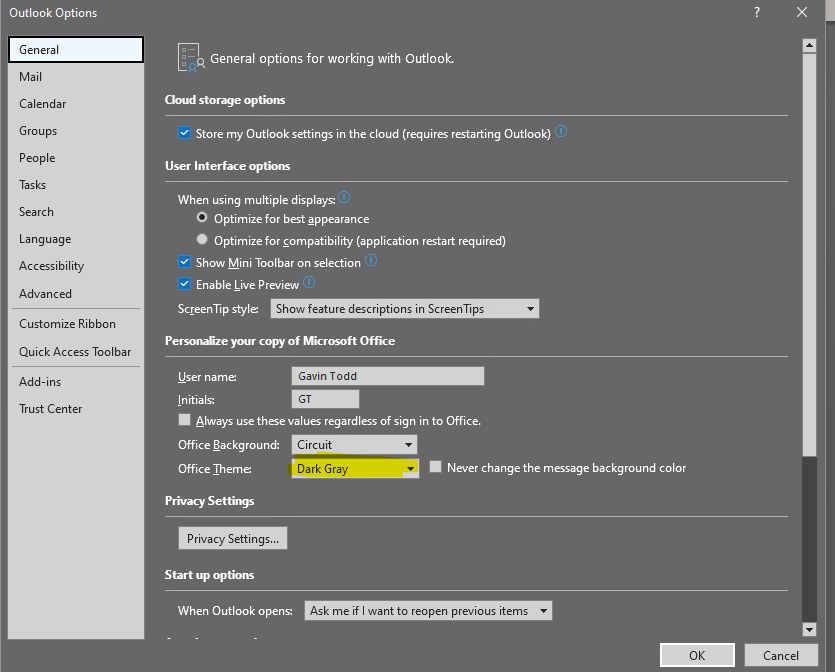Screen dimensions: 835x672
Task: Open Tasks options category
Action: (x=76, y=185)
